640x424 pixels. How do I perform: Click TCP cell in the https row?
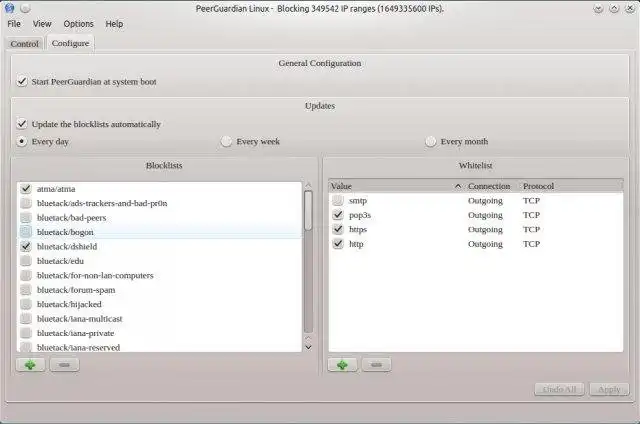tap(531, 229)
